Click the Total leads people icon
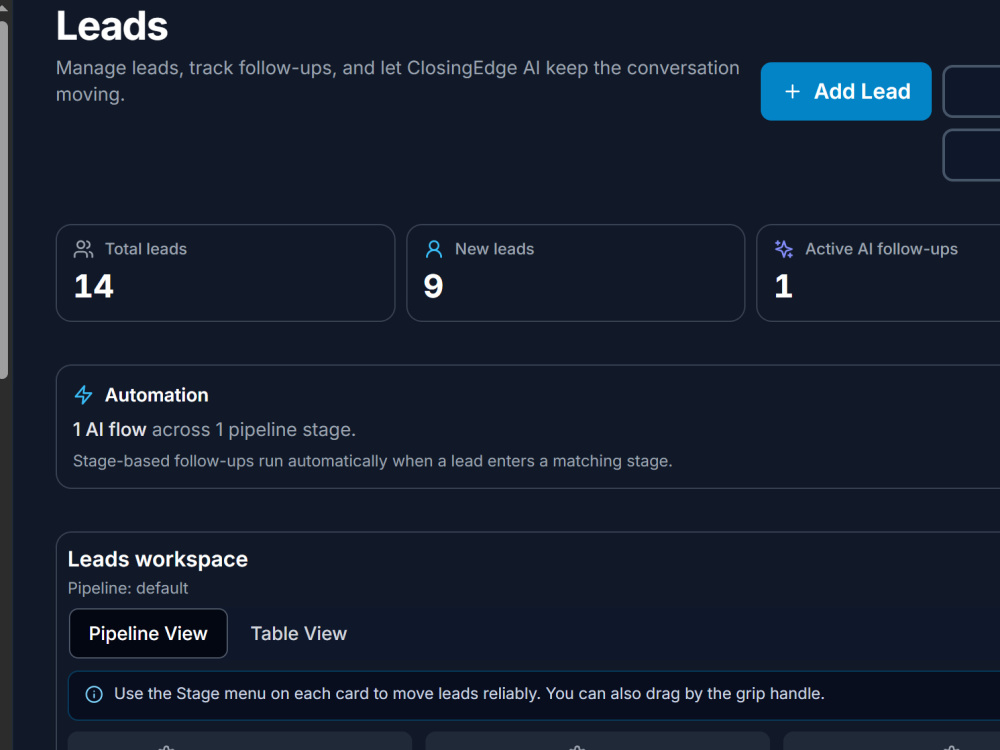The height and width of the screenshot is (750, 1000). (x=84, y=249)
